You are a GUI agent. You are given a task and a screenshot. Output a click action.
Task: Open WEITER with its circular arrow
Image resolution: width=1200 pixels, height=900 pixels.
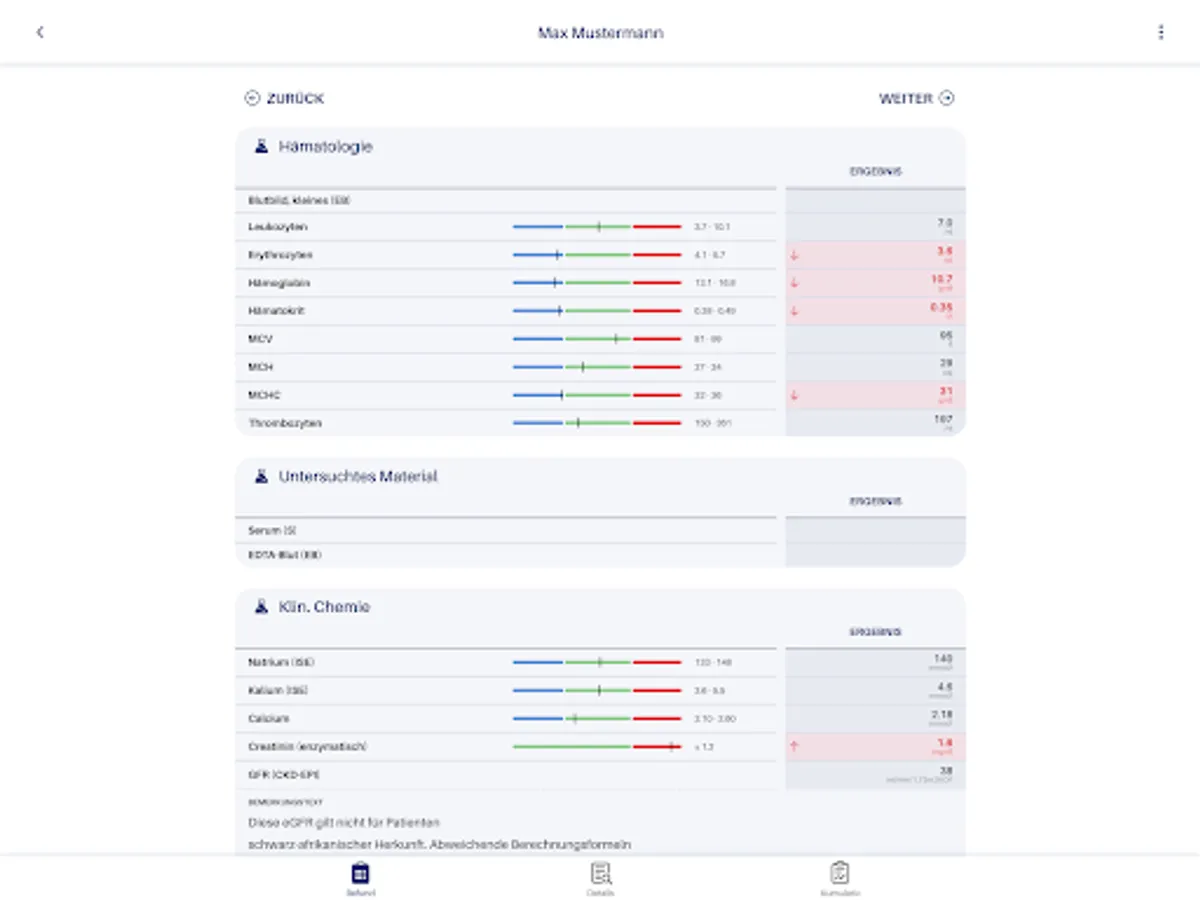pyautogui.click(x=945, y=98)
